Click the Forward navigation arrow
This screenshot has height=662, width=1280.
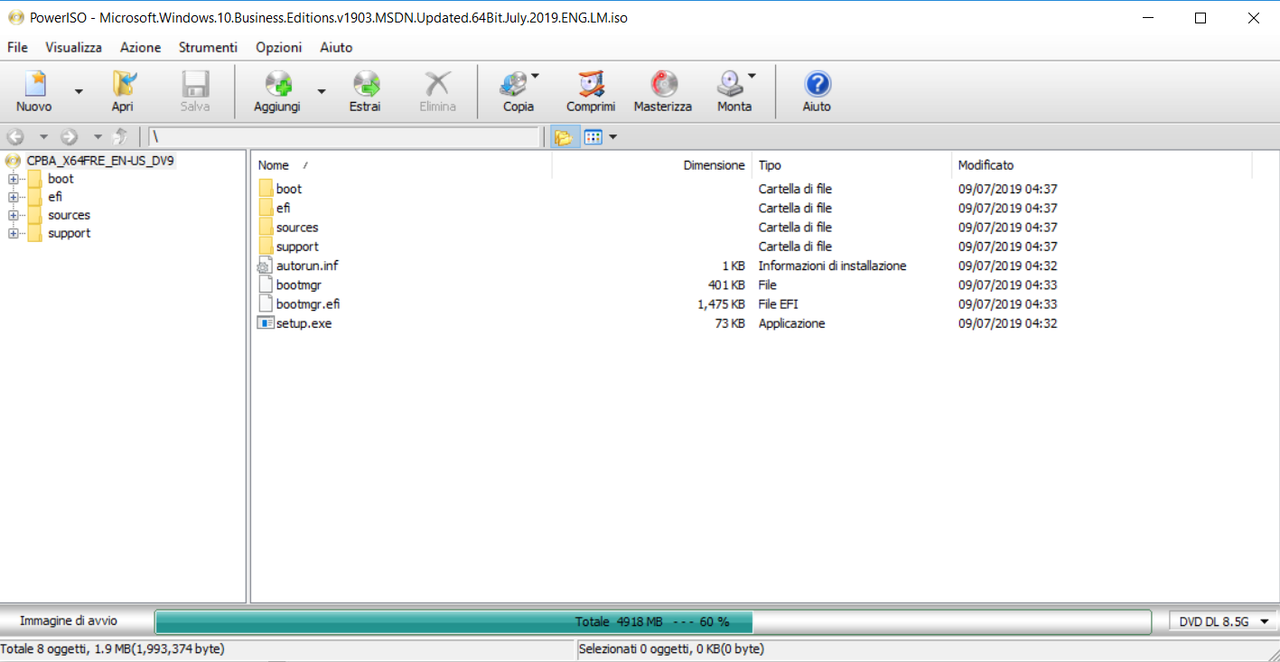click(70, 137)
